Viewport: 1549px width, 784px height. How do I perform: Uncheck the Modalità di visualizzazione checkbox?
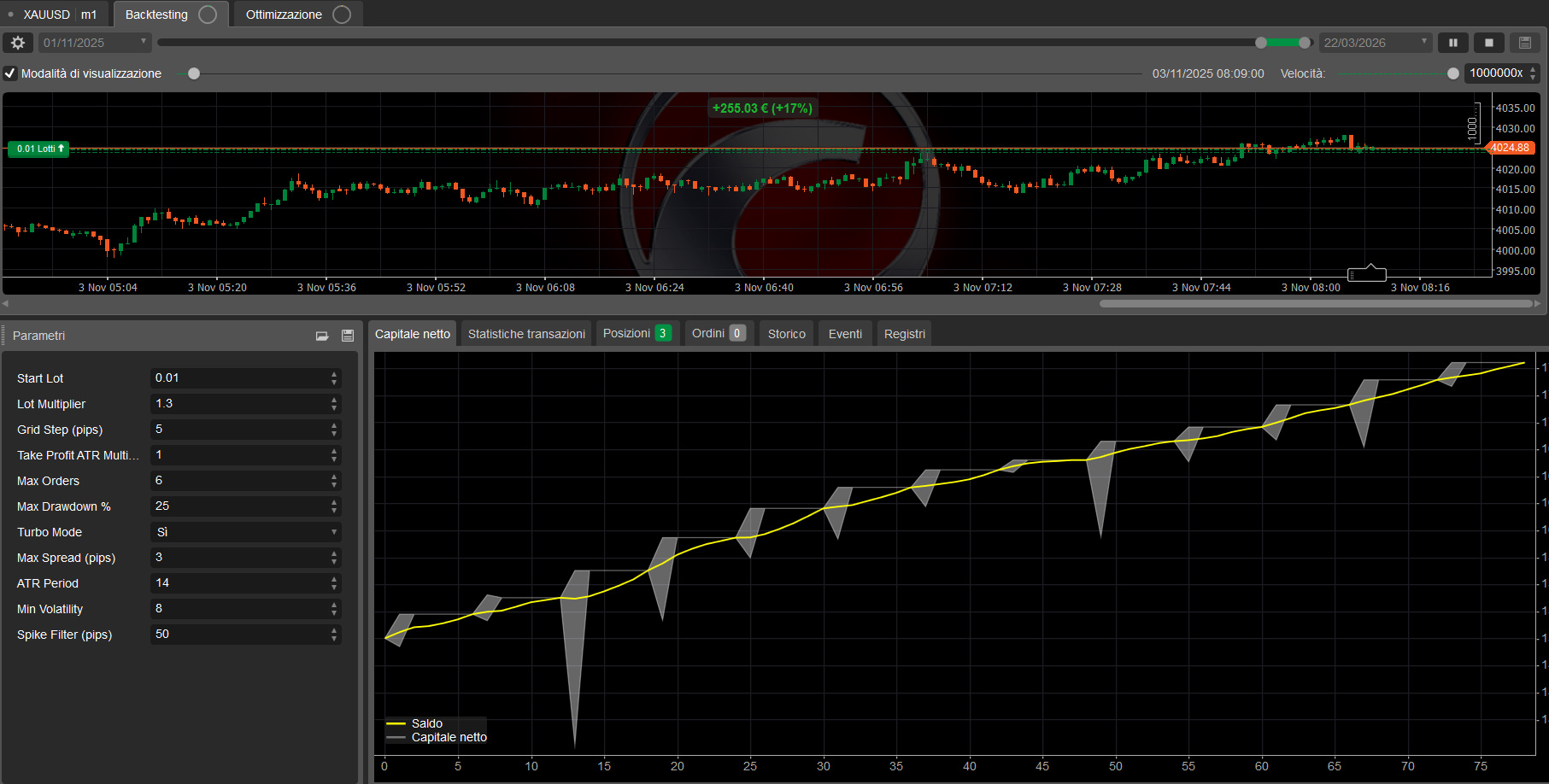coord(10,73)
